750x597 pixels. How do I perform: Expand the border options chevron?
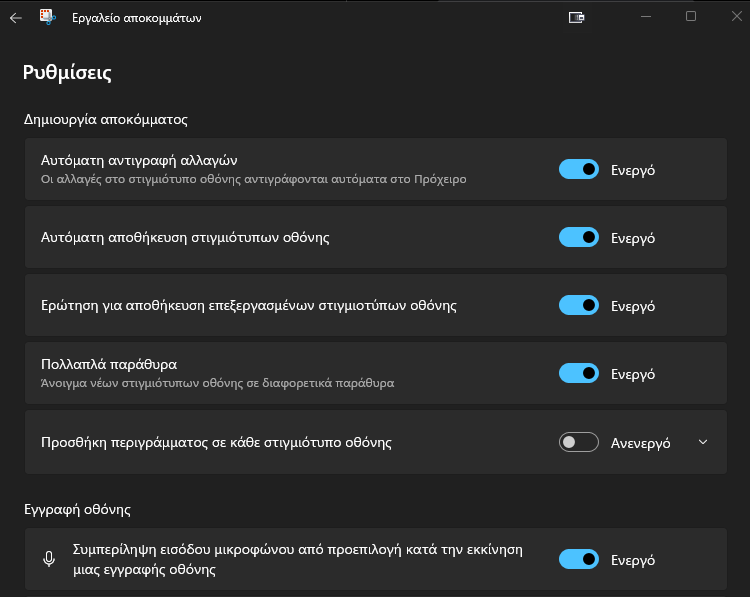point(703,442)
